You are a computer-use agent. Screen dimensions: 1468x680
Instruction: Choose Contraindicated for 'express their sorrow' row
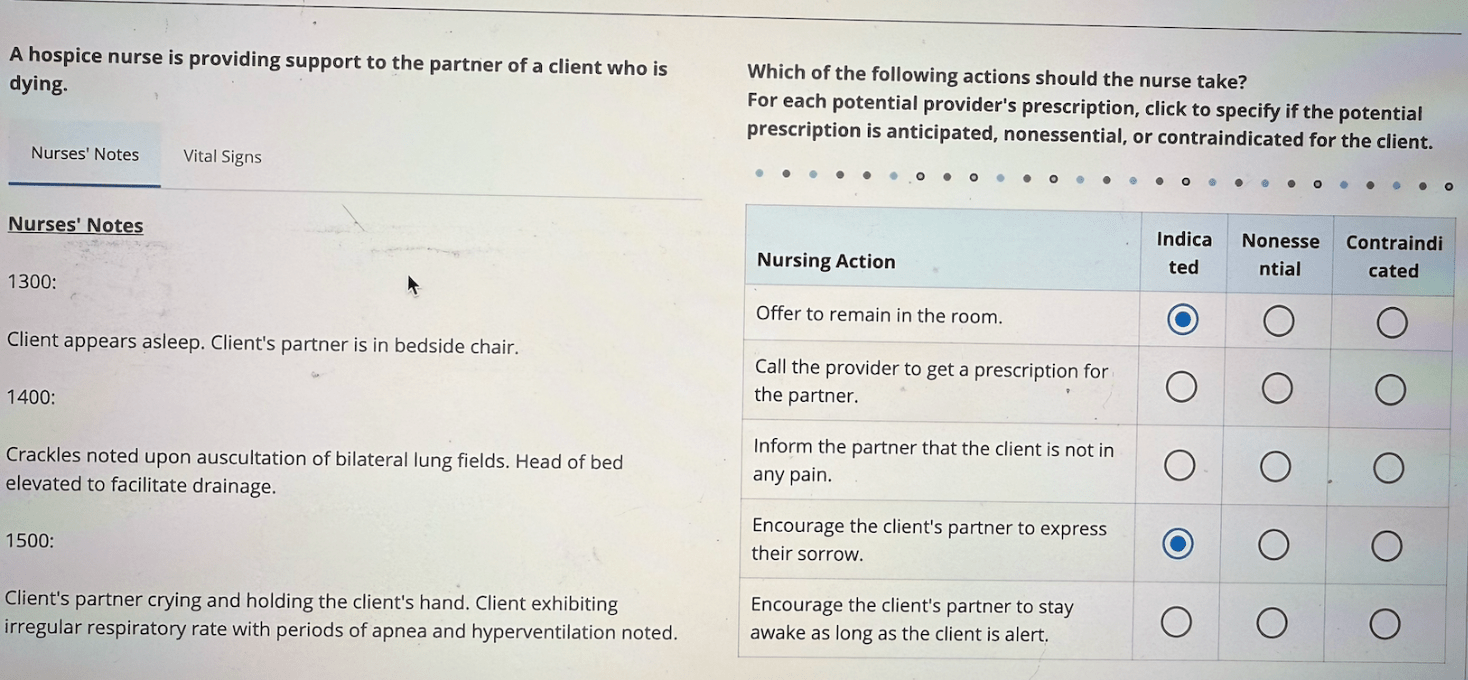point(1387,546)
